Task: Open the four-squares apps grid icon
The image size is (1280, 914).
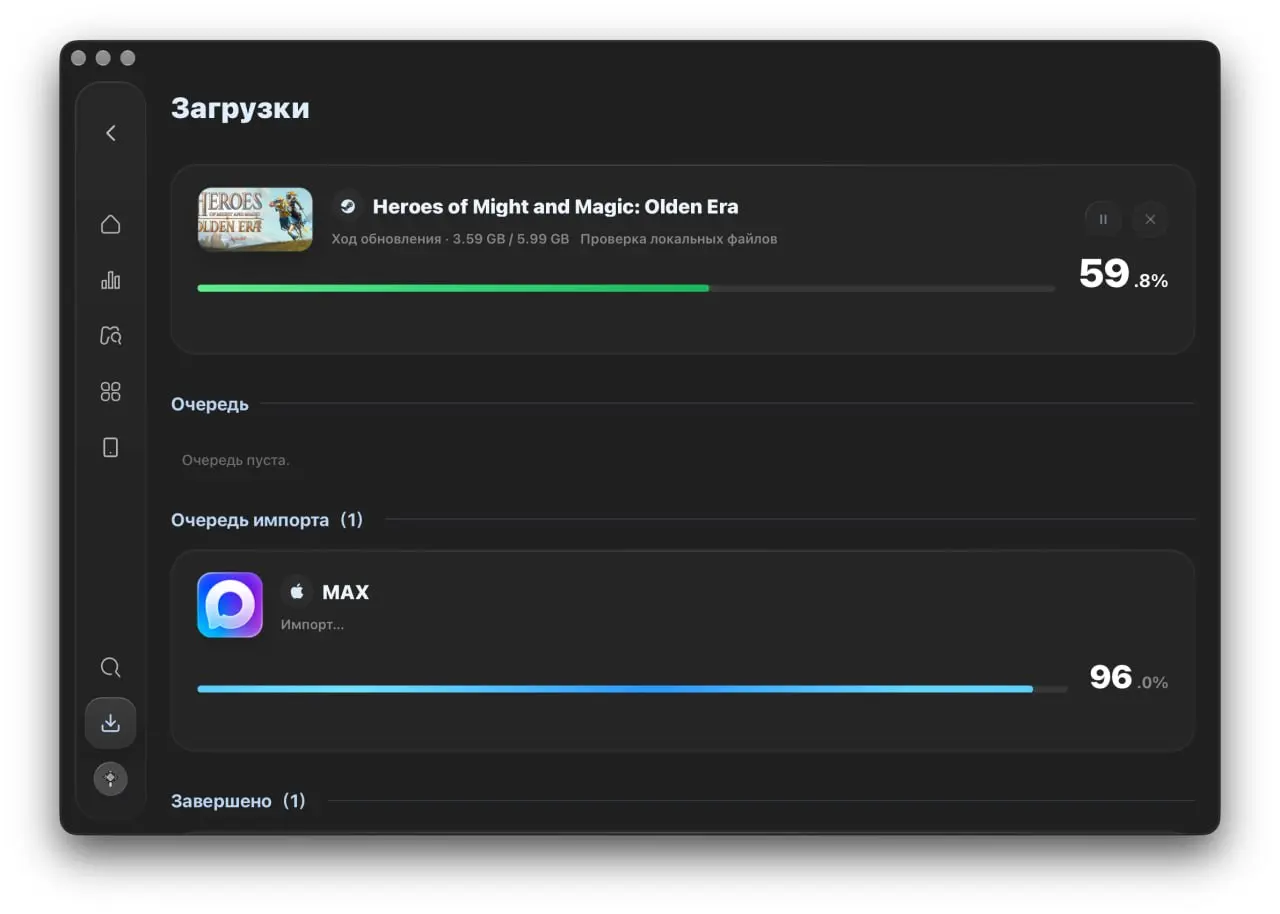Action: [111, 392]
